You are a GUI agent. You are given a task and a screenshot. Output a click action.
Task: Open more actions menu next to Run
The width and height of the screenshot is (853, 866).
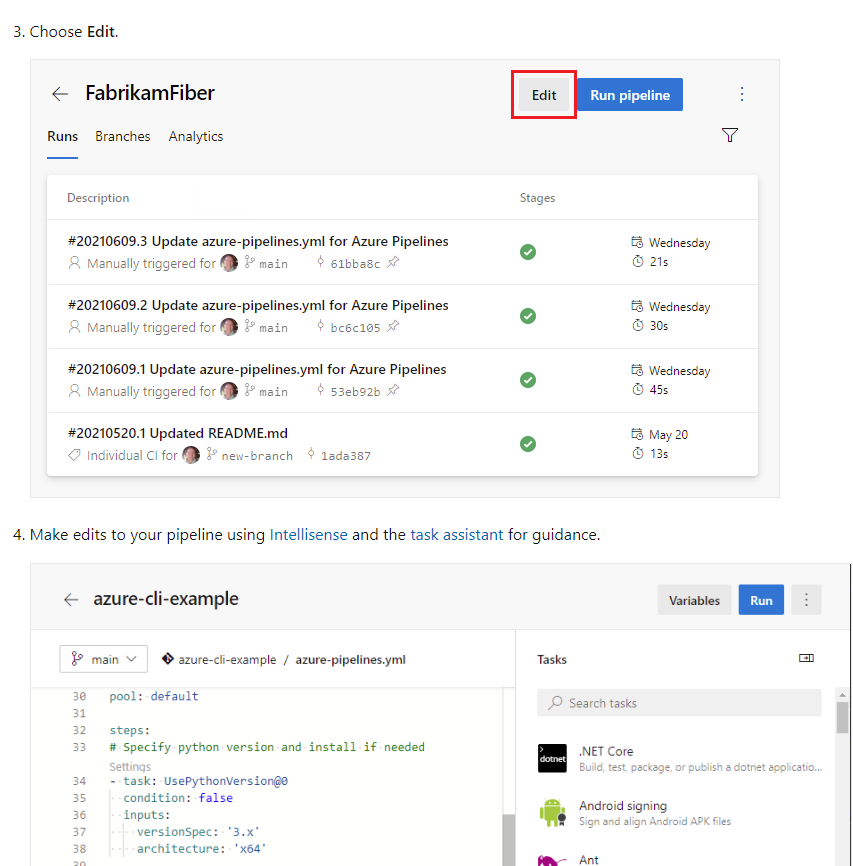pyautogui.click(x=806, y=600)
